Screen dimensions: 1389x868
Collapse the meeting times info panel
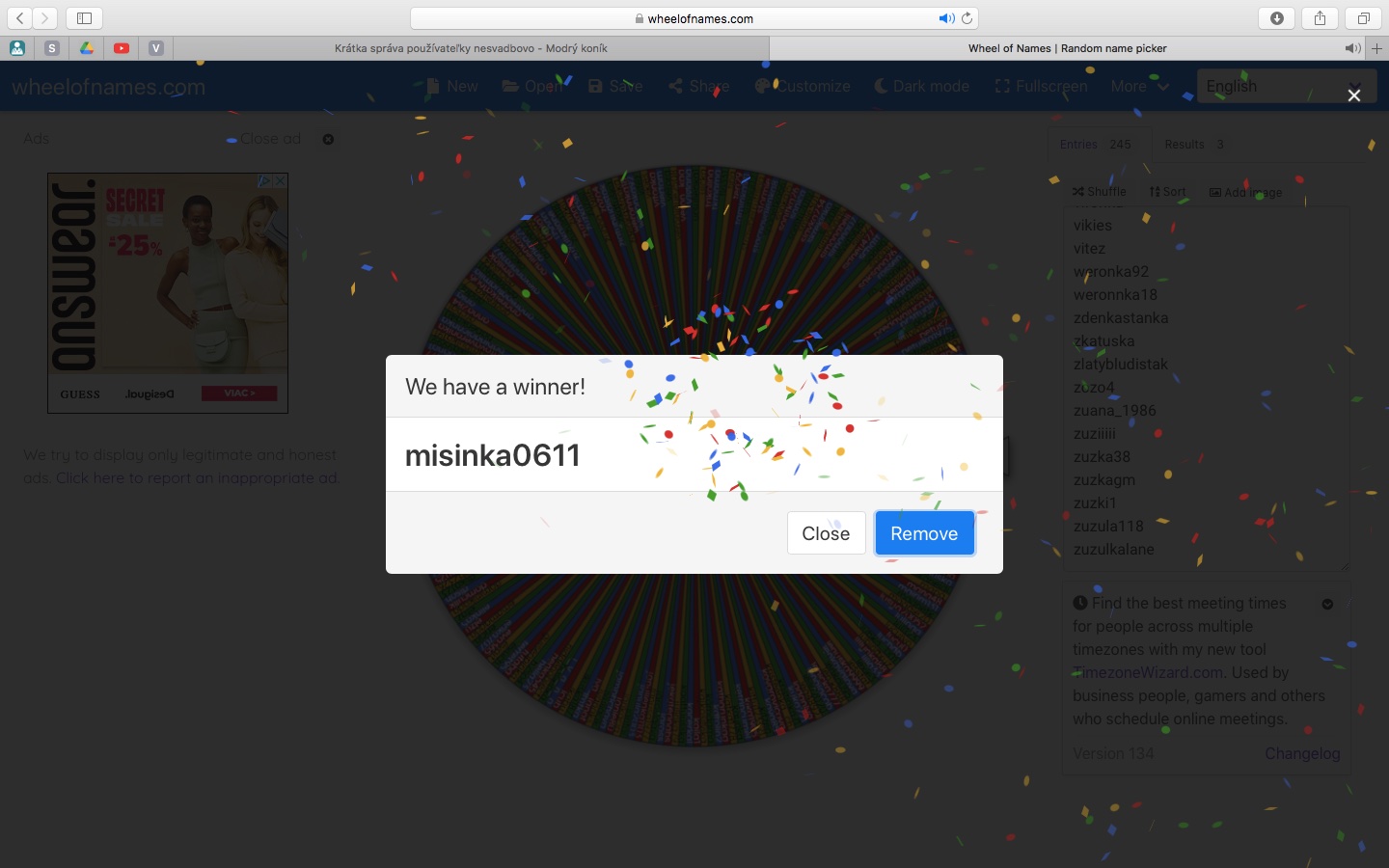[x=1327, y=604]
